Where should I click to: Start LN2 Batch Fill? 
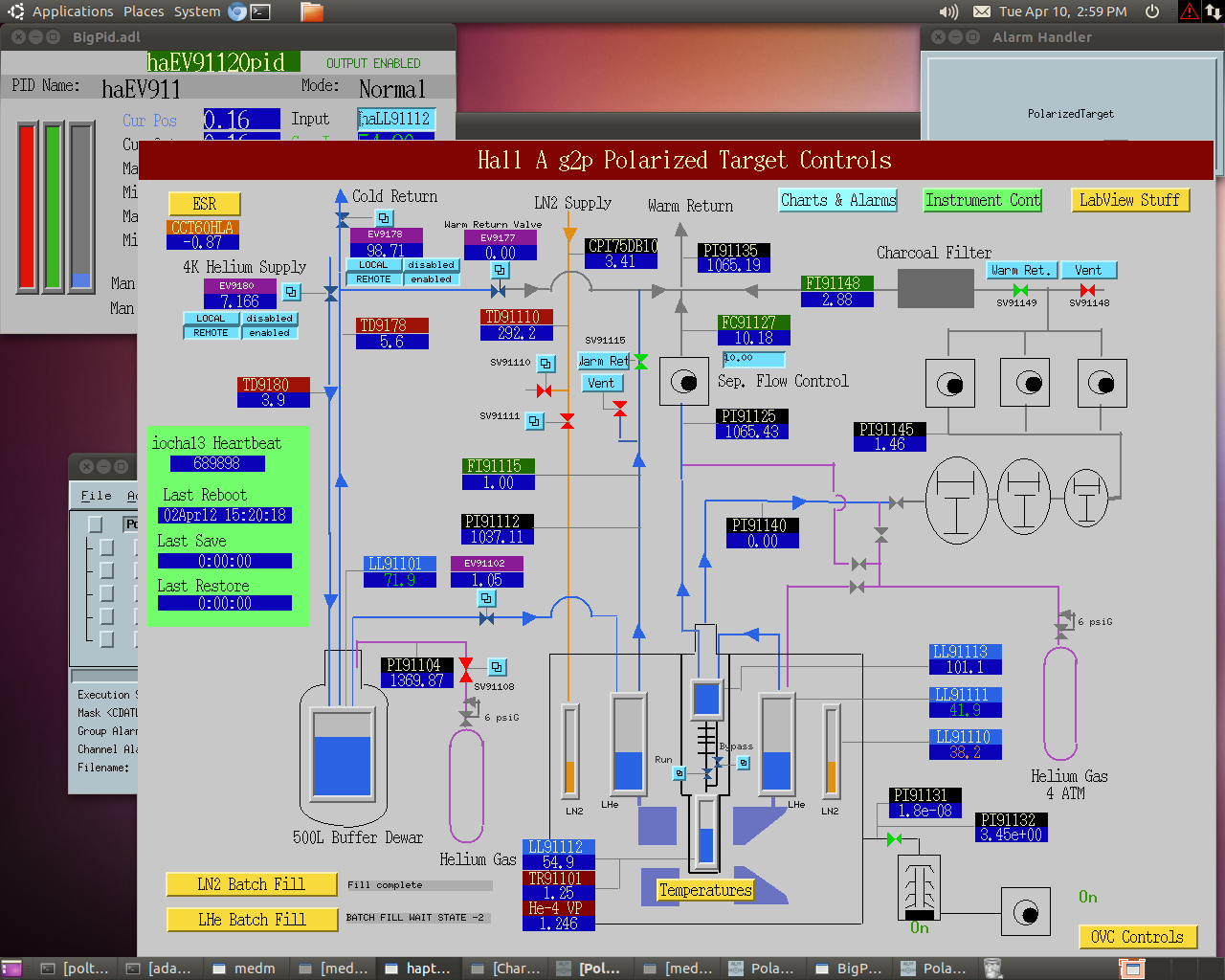pos(251,884)
